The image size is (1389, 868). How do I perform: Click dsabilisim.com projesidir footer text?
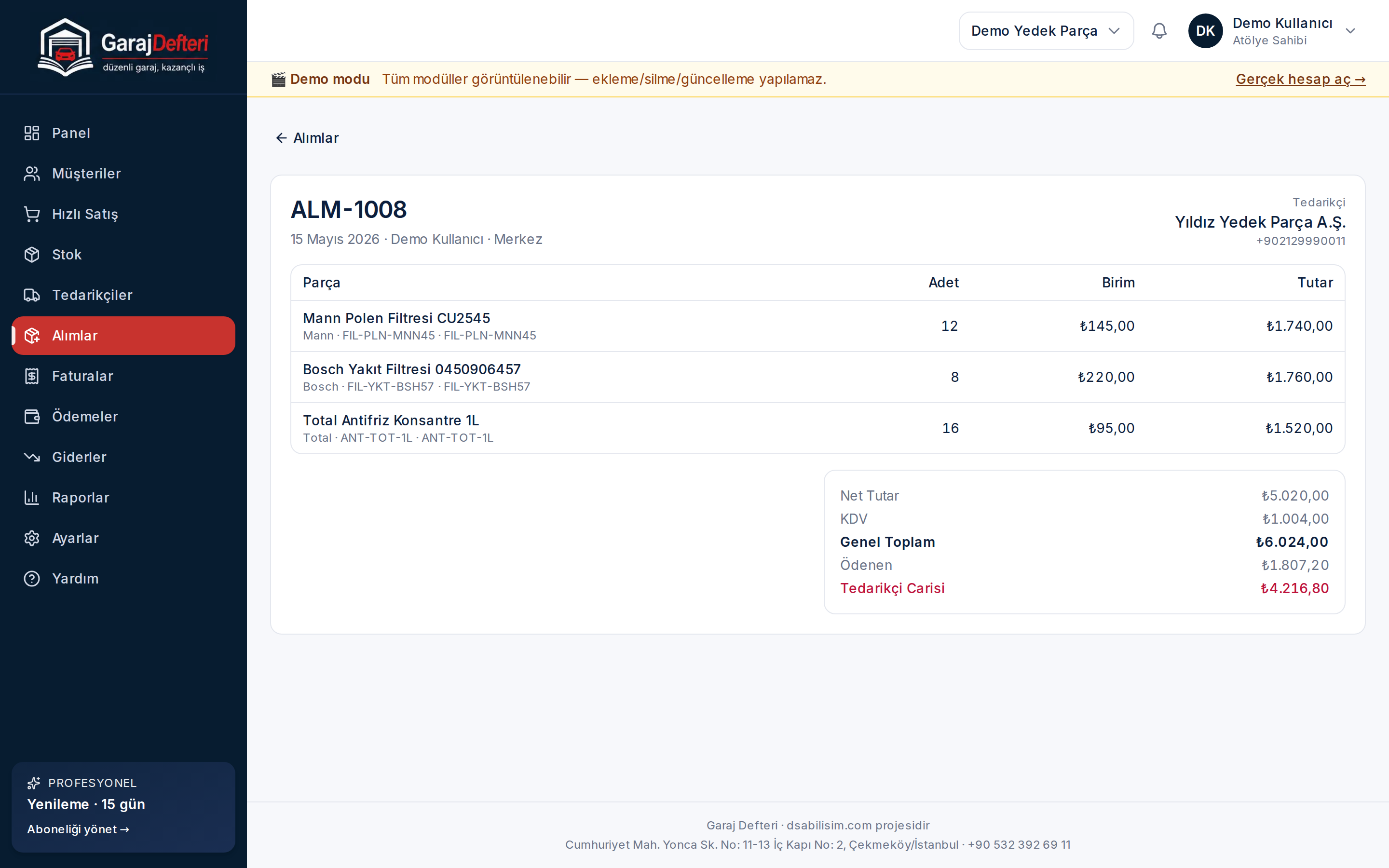(x=858, y=826)
